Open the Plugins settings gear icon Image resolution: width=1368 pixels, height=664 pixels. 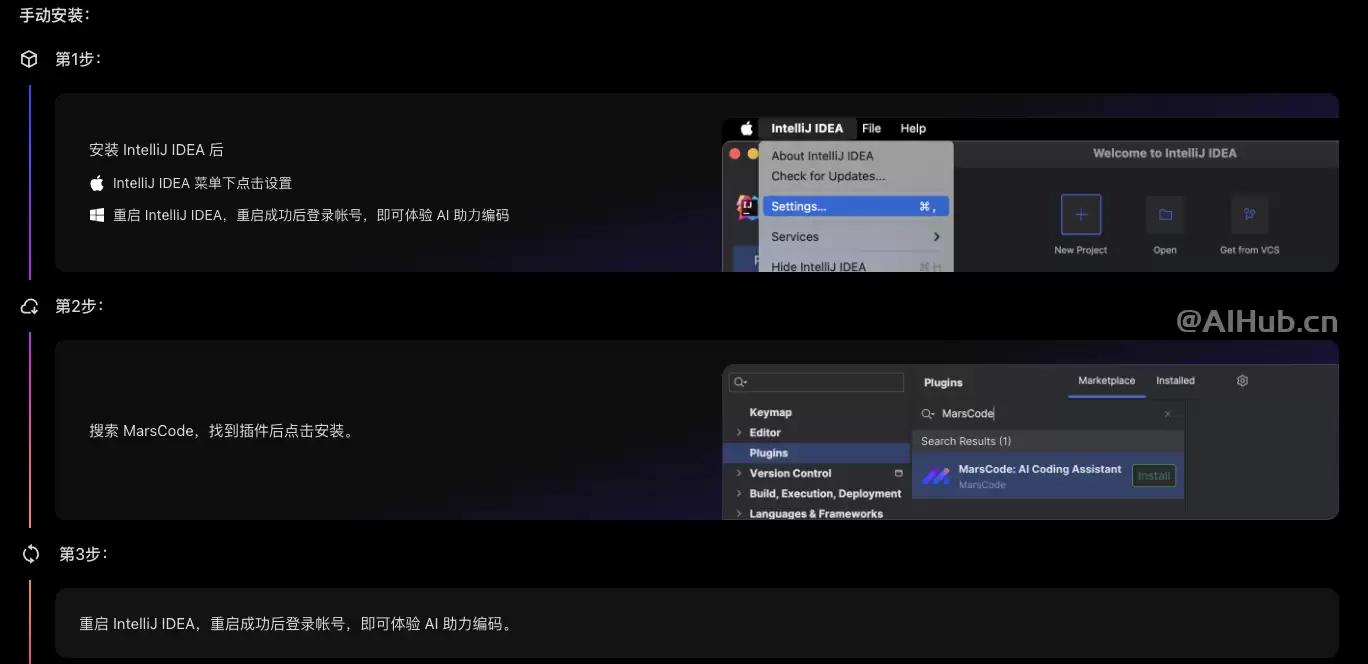pyautogui.click(x=1242, y=381)
